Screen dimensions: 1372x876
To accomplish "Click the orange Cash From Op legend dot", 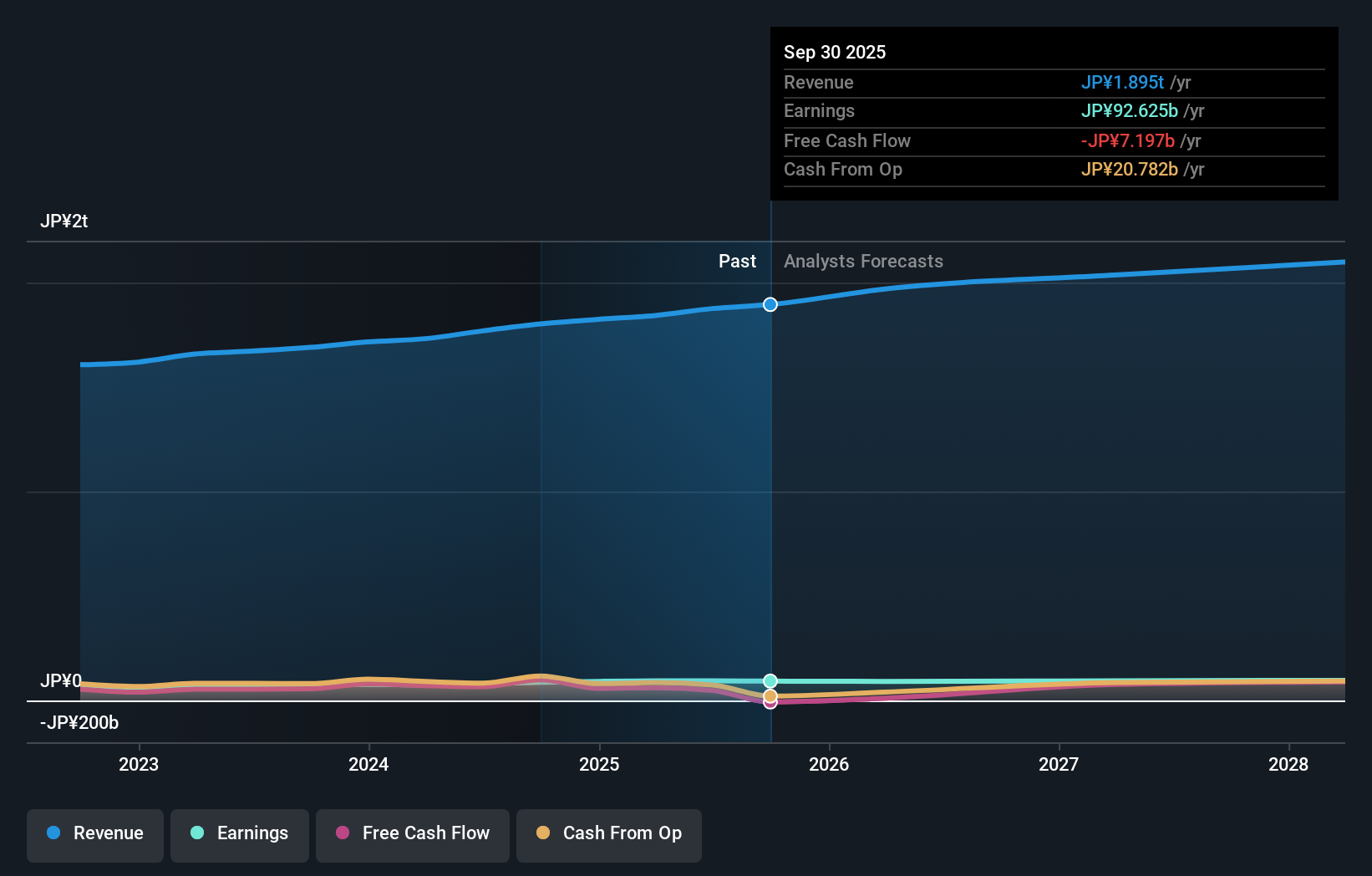I will 545,833.
